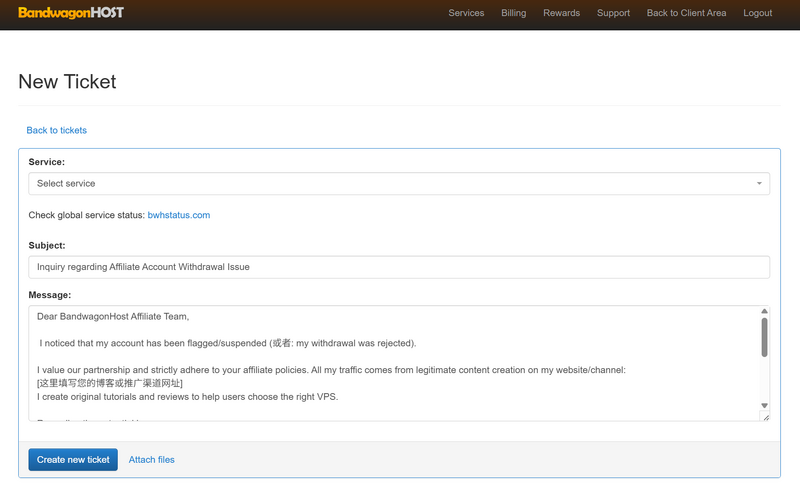Open the Services menu
Image resolution: width=800 pixels, height=486 pixels.
point(466,13)
